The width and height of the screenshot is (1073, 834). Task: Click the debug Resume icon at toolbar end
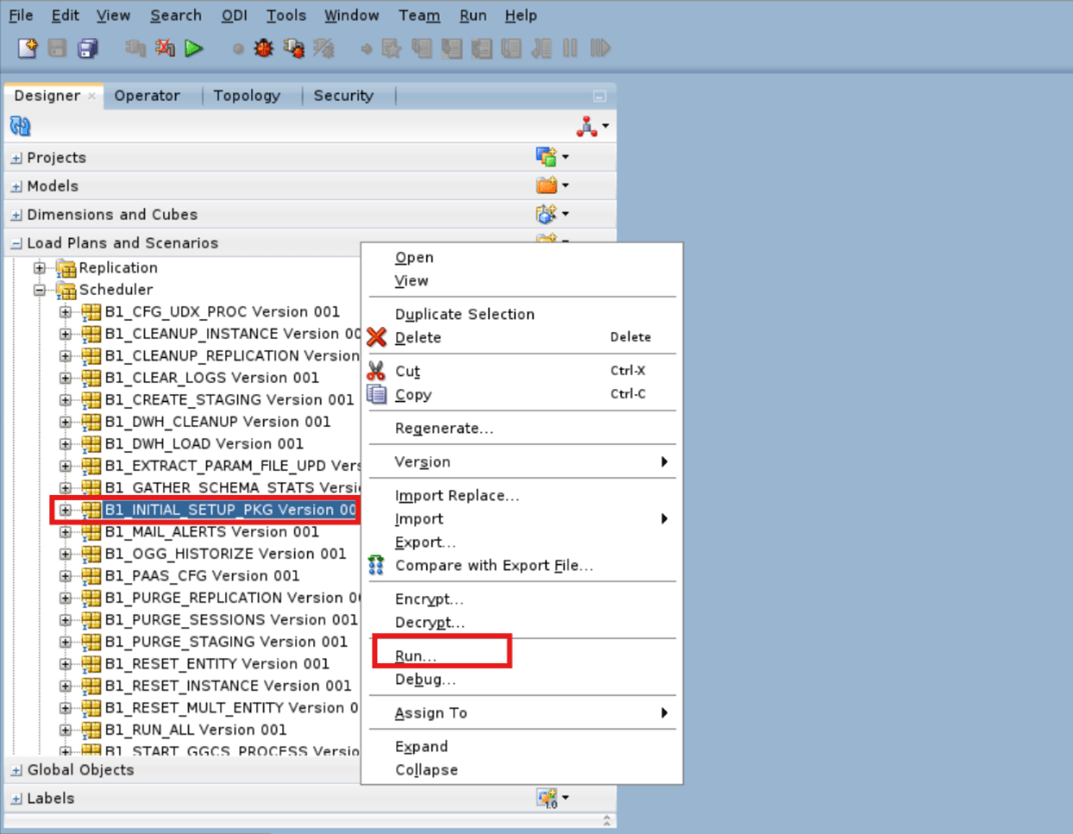pyautogui.click(x=600, y=48)
